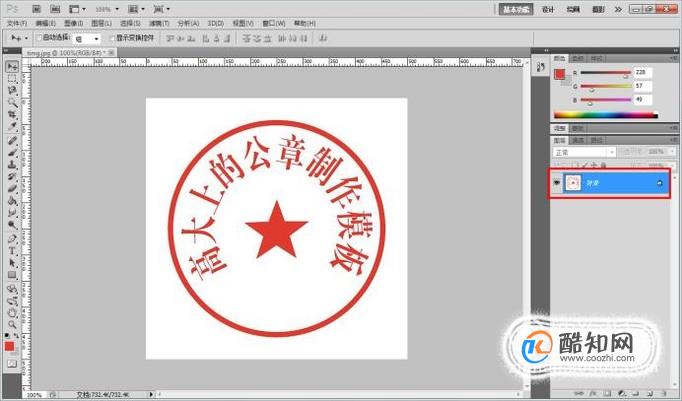Open the 图像(I) menu
Viewport: 682px width, 401px height.
click(x=74, y=23)
